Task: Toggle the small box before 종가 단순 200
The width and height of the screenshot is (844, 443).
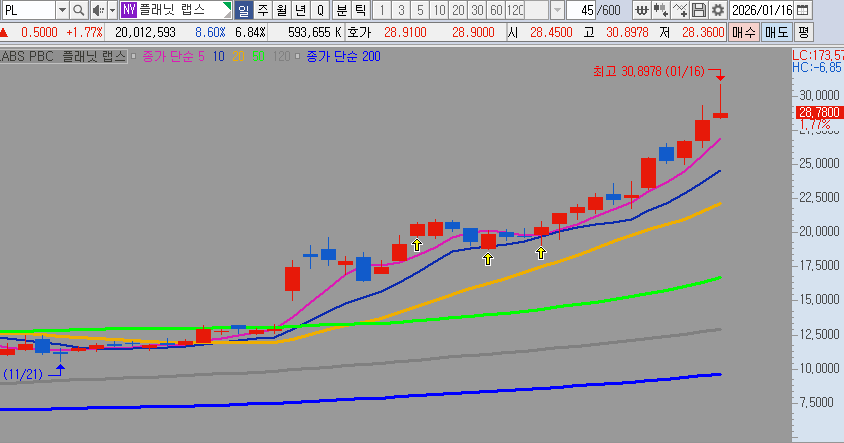Action: (297, 56)
